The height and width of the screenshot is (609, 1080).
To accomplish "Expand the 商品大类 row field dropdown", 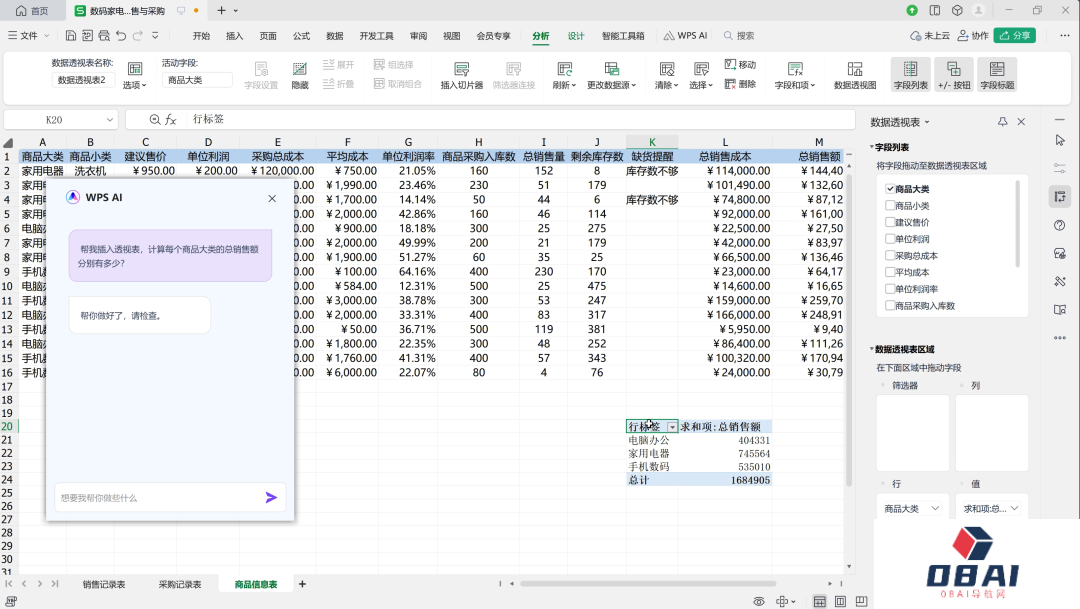I will [x=936, y=509].
